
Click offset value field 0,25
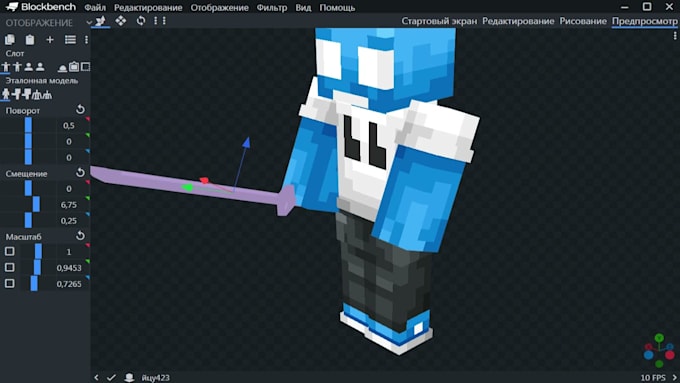point(69,220)
